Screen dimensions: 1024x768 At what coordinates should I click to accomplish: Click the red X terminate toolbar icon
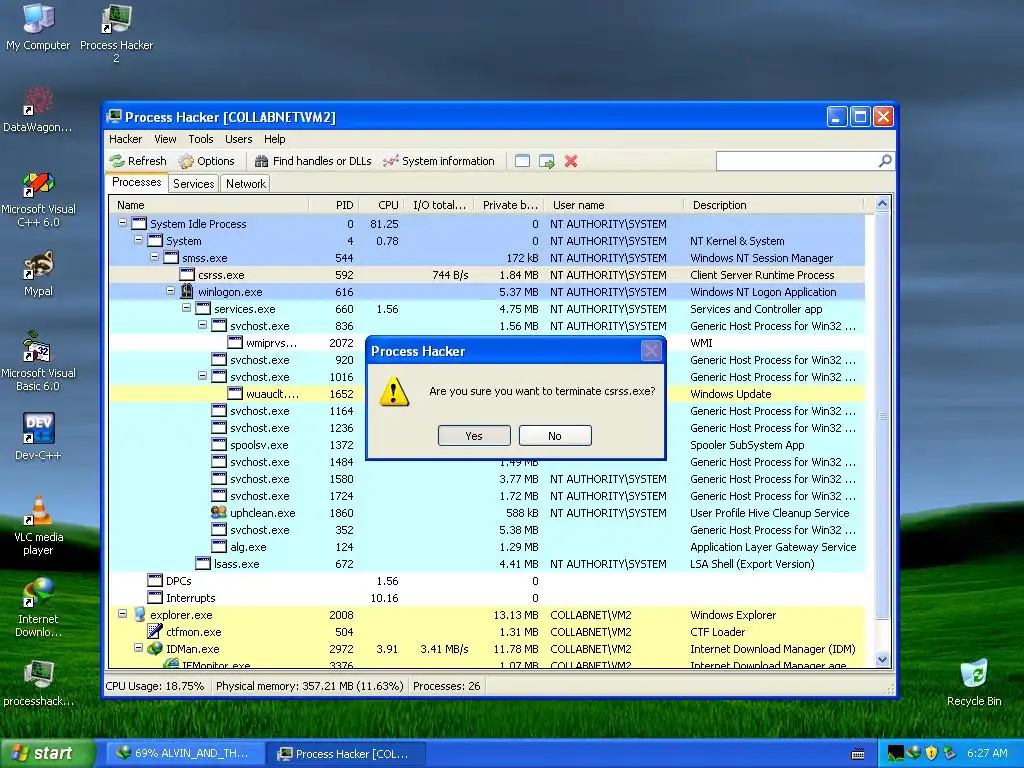click(571, 161)
